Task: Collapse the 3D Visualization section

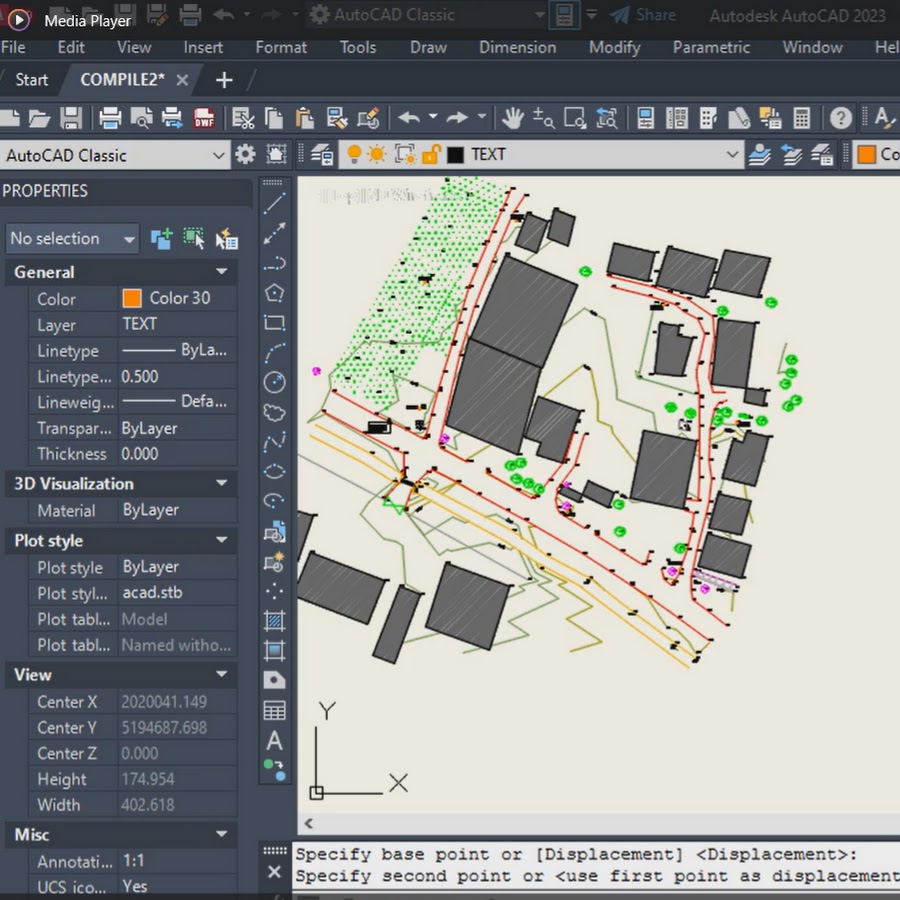Action: (222, 483)
